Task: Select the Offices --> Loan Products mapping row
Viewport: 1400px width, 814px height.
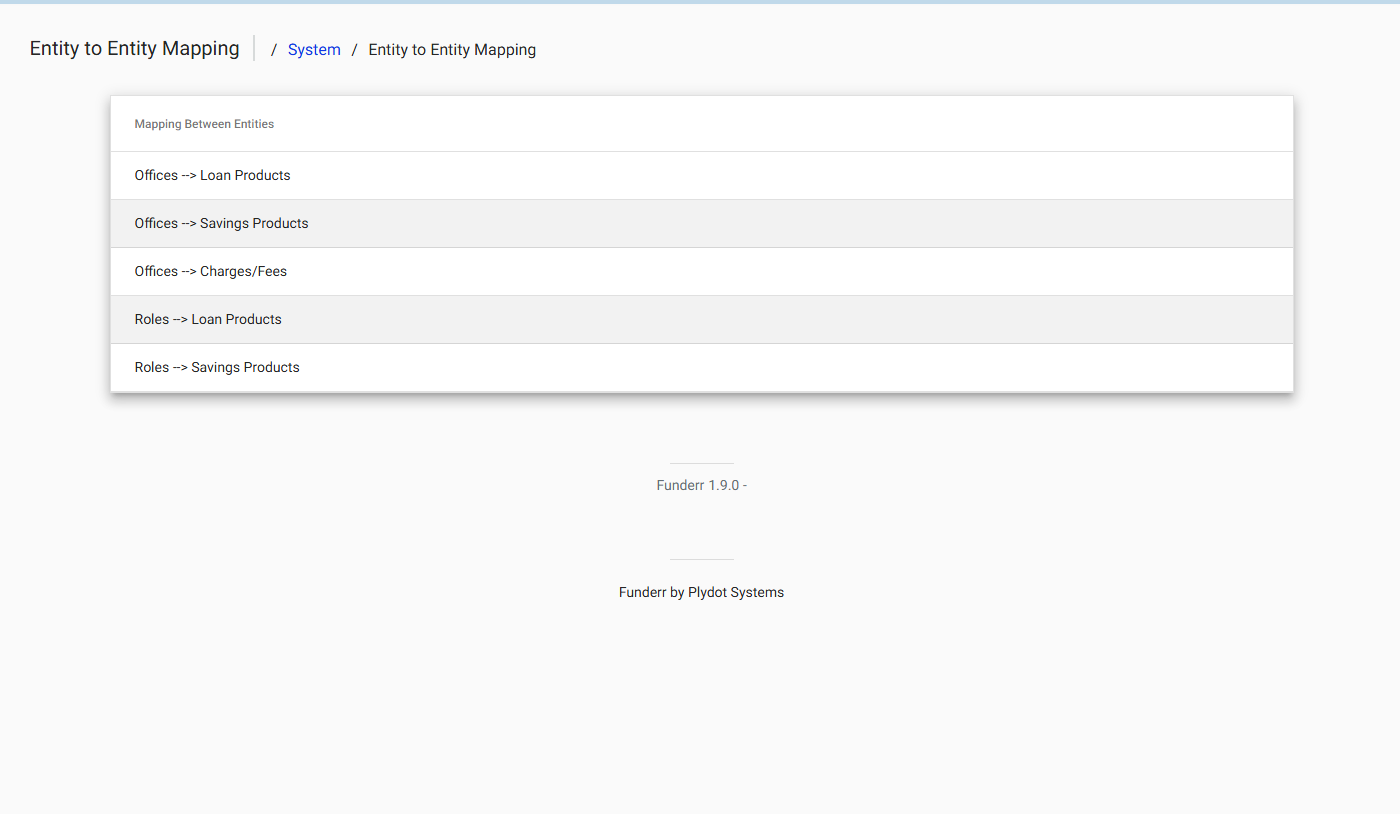Action: pos(212,175)
